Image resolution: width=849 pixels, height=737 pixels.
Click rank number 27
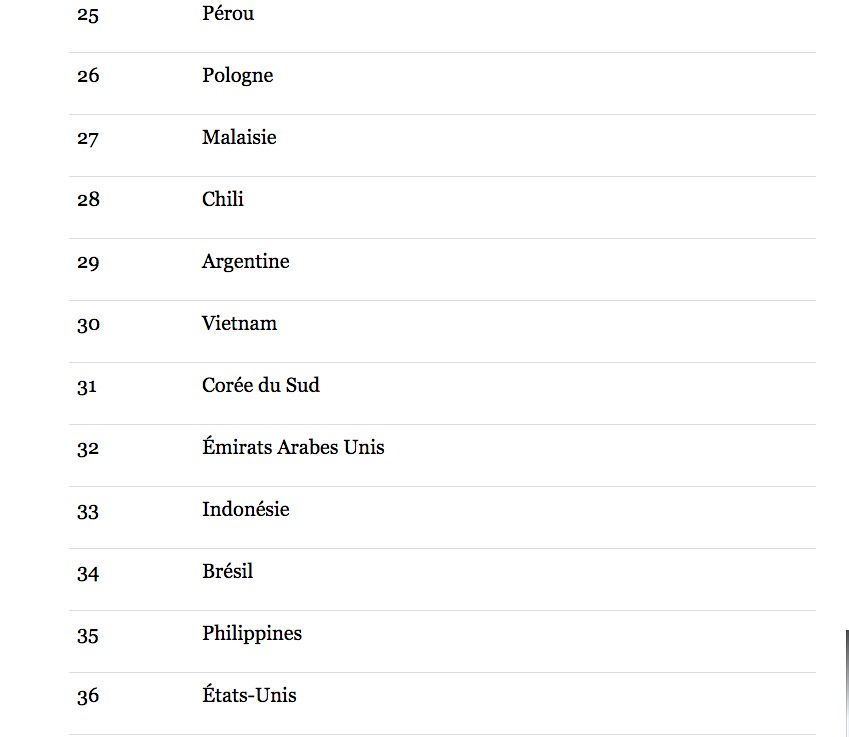pos(88,139)
